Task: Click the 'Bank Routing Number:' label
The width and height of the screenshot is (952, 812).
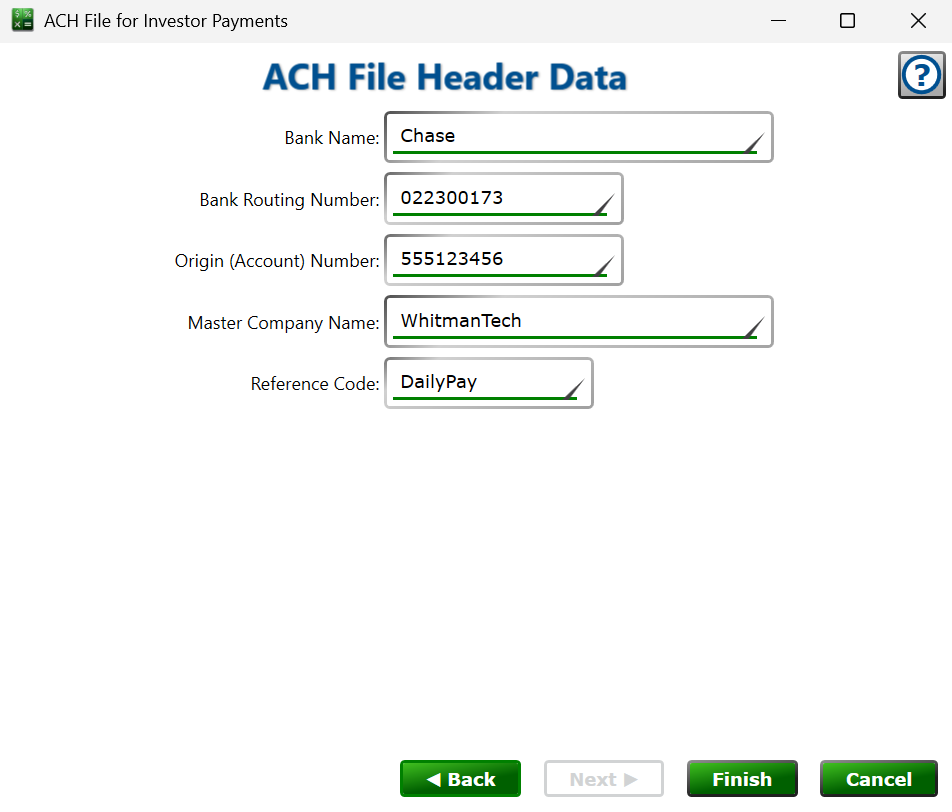Action: coord(289,200)
